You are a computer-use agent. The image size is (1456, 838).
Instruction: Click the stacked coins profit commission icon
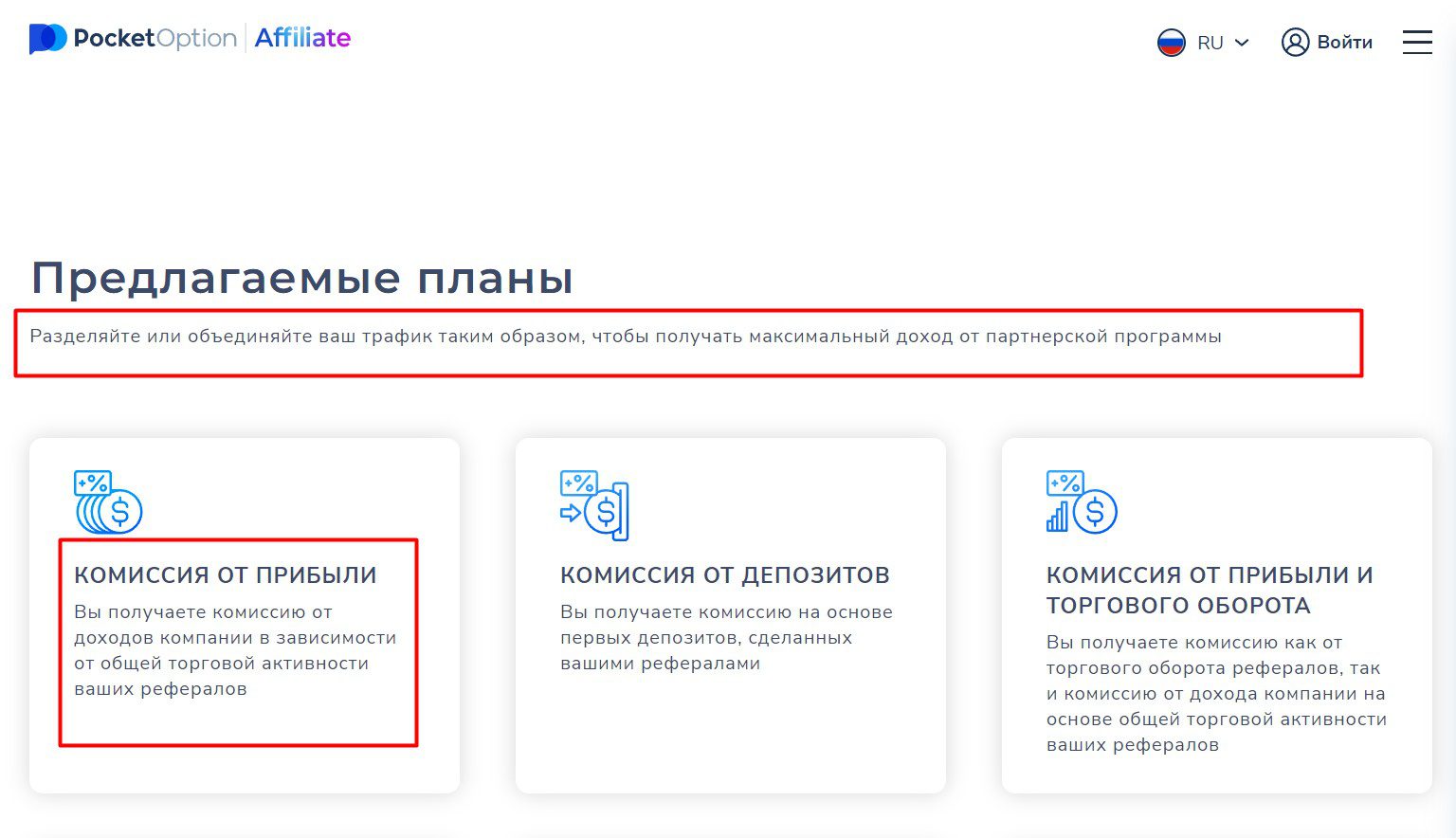click(108, 502)
